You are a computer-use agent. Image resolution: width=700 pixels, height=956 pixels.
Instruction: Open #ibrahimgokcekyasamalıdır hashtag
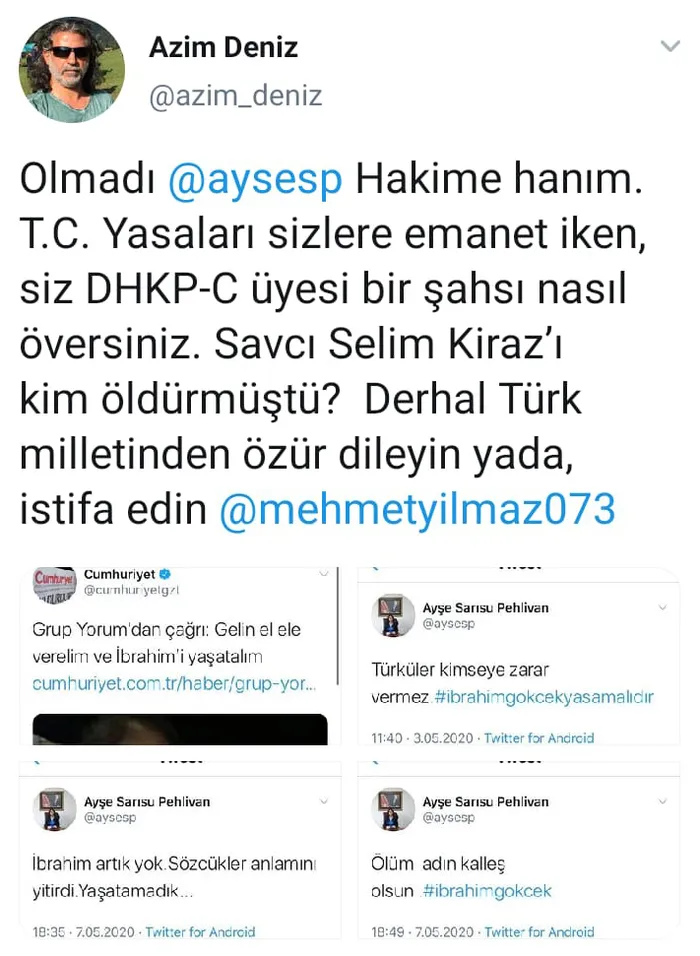pyautogui.click(x=544, y=697)
